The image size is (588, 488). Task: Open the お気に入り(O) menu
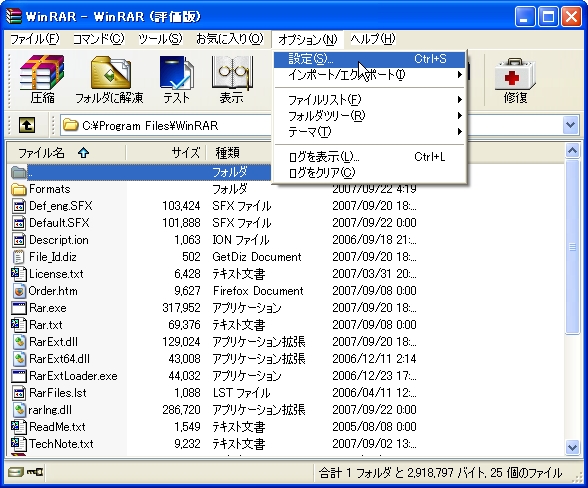pyautogui.click(x=230, y=39)
